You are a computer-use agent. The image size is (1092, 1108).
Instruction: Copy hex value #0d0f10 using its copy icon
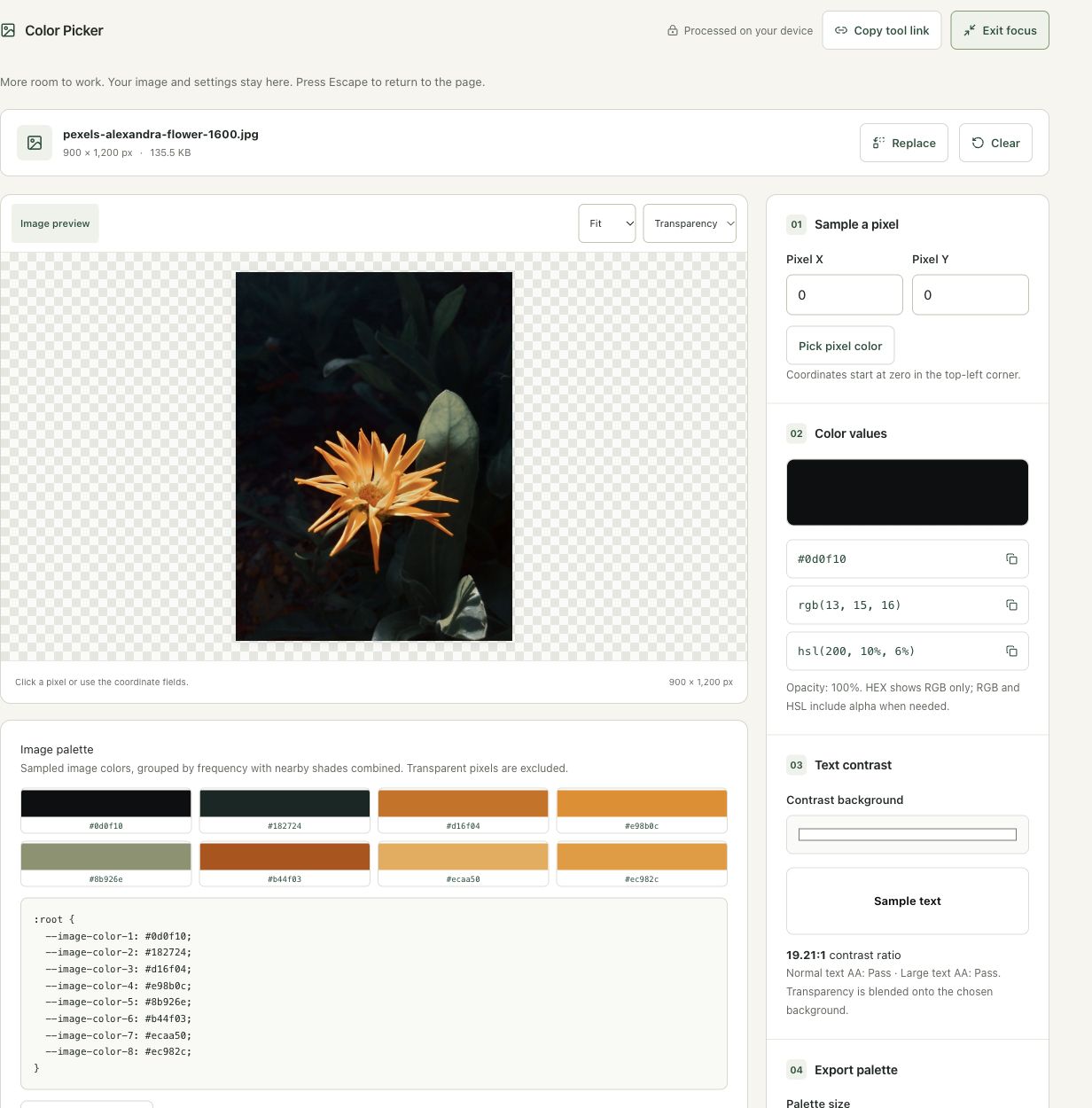1011,559
